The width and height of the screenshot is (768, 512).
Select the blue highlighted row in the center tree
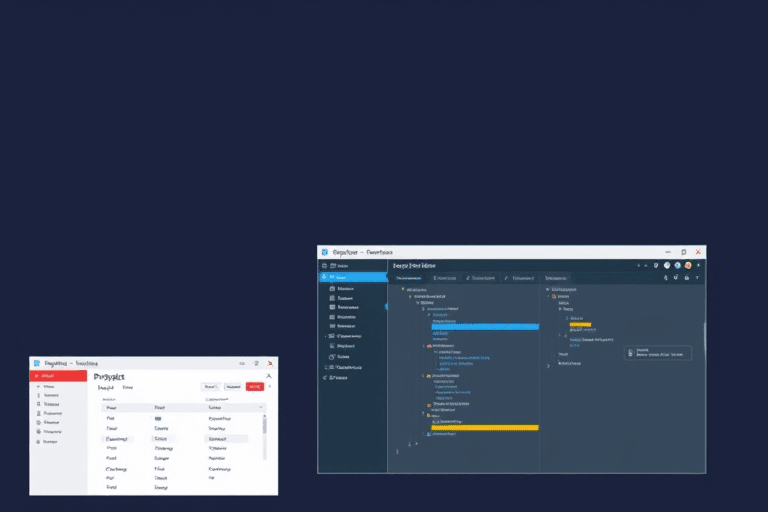[483, 326]
